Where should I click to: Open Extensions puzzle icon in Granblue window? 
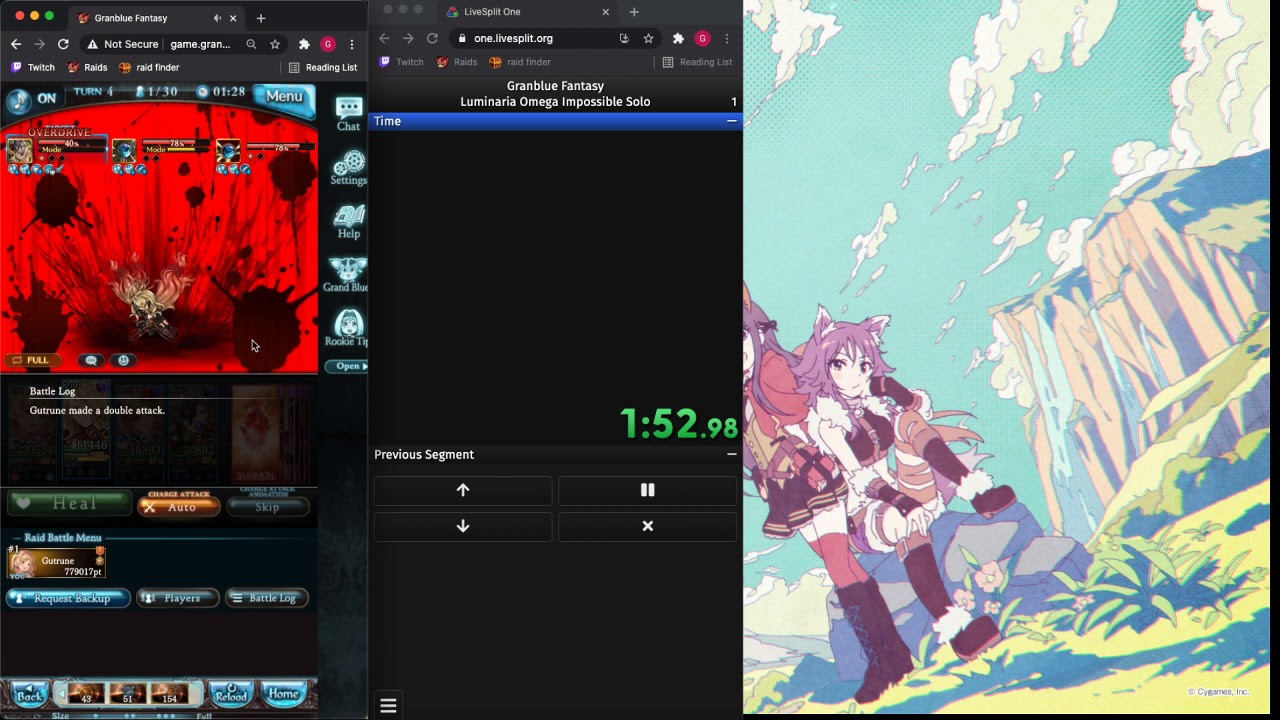point(304,44)
